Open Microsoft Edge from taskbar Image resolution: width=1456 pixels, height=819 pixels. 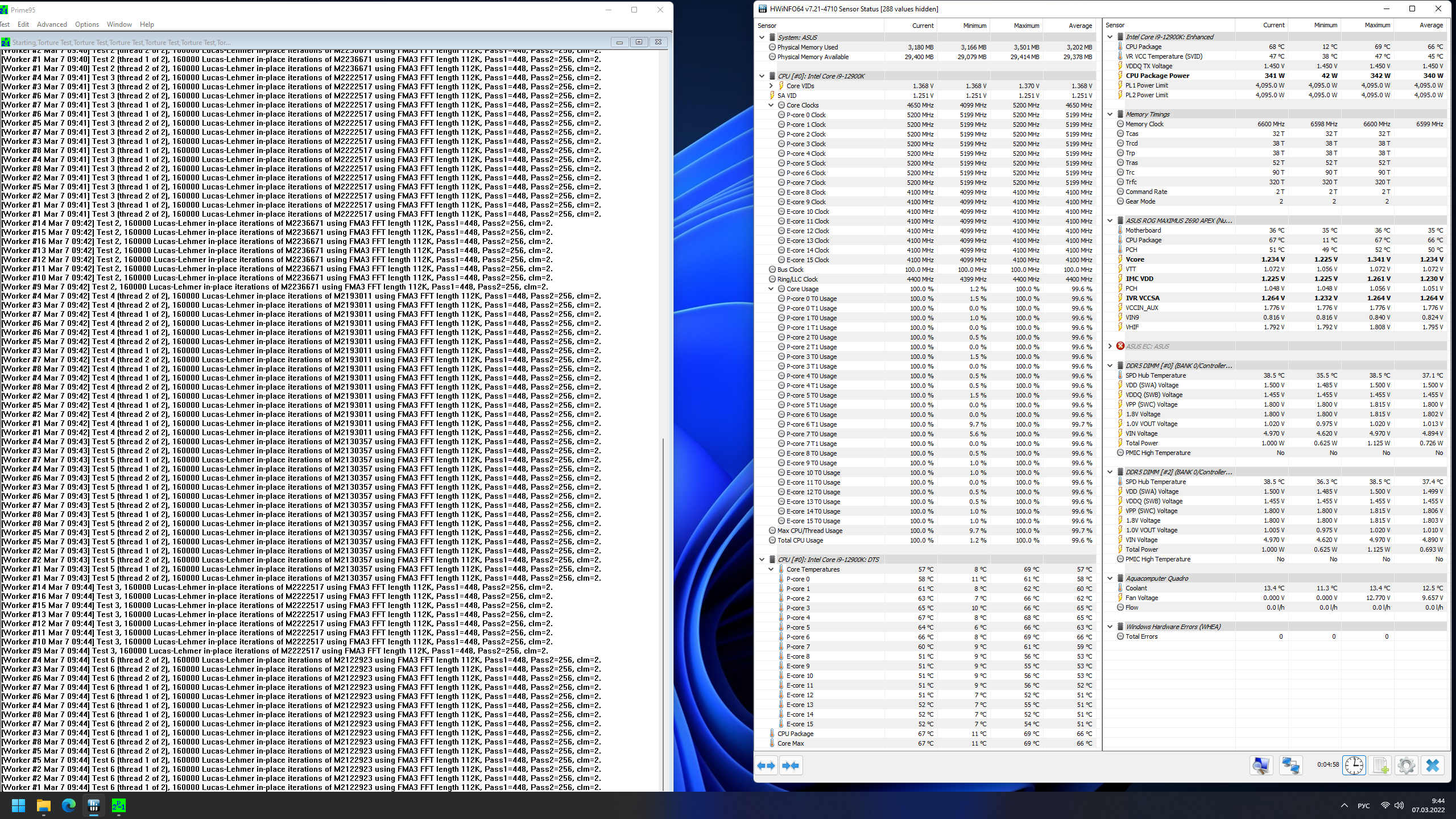[x=69, y=805]
